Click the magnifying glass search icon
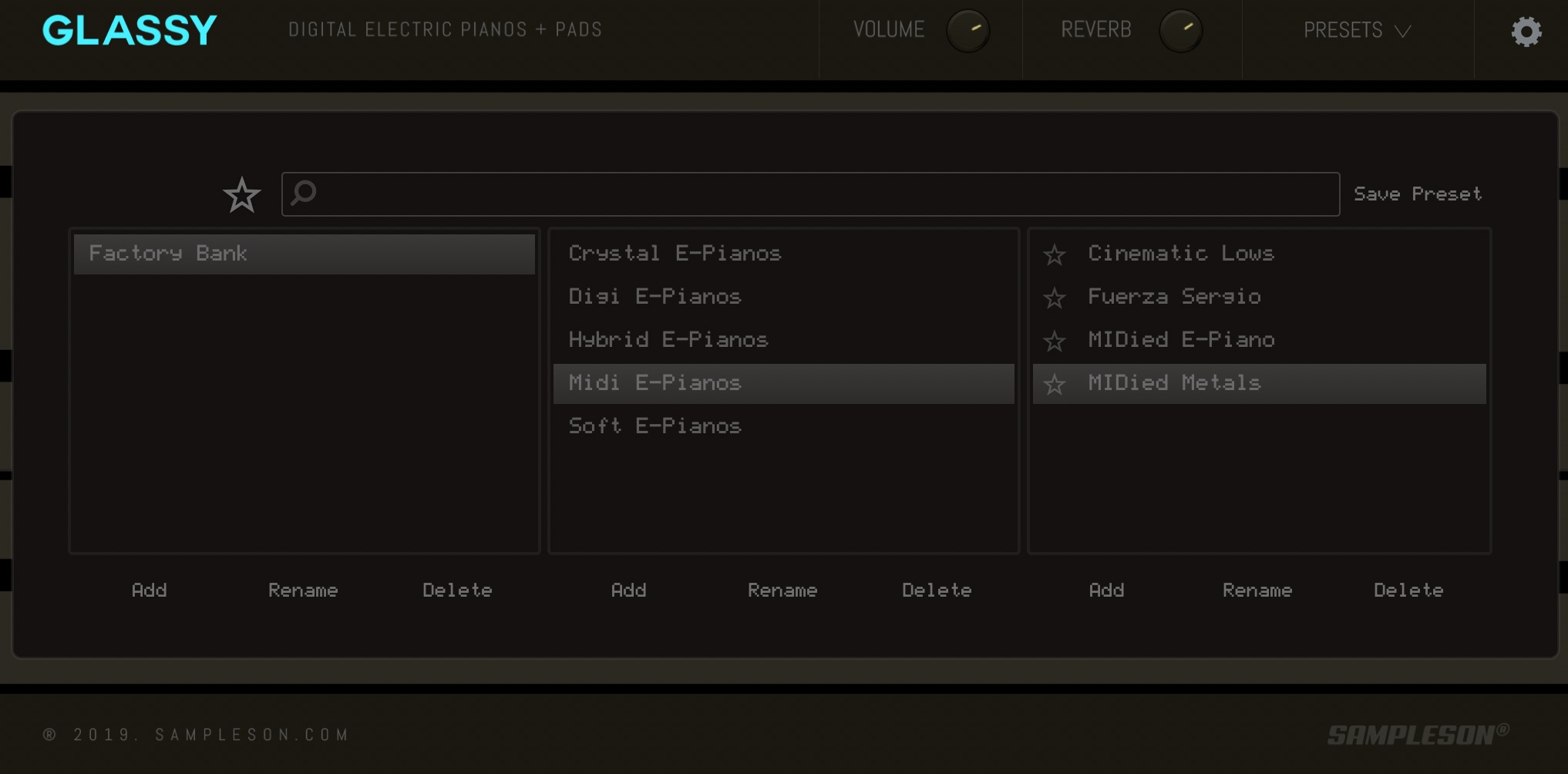The height and width of the screenshot is (774, 1568). [x=305, y=193]
